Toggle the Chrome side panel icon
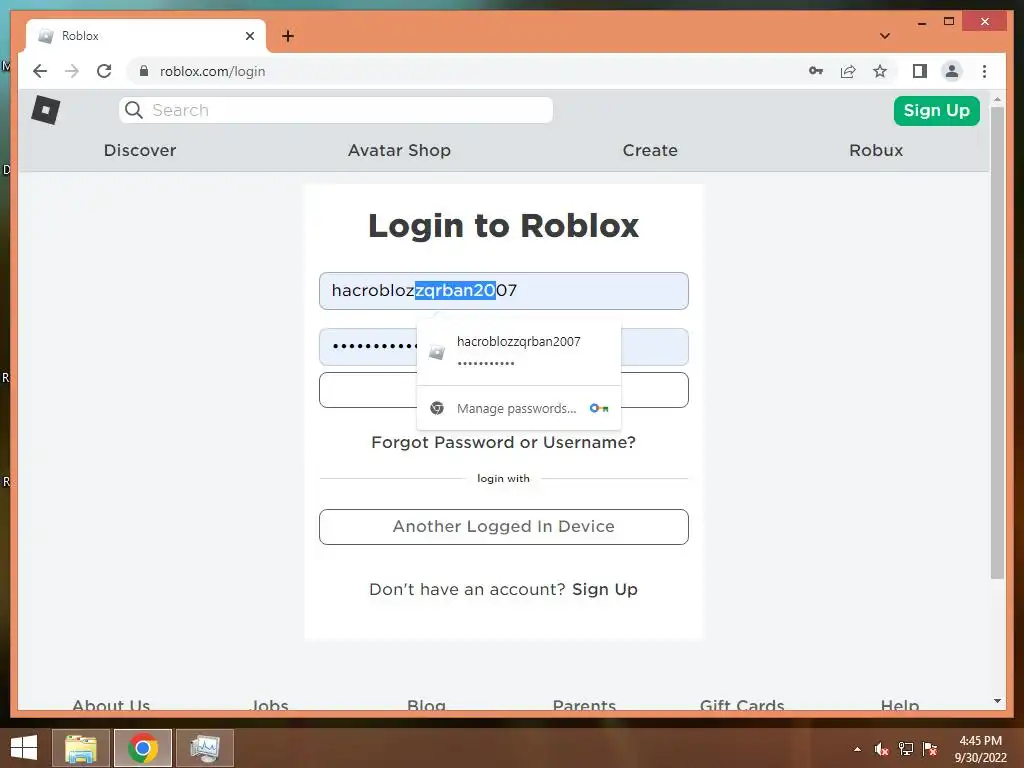This screenshot has height=768, width=1024. pyautogui.click(x=920, y=71)
